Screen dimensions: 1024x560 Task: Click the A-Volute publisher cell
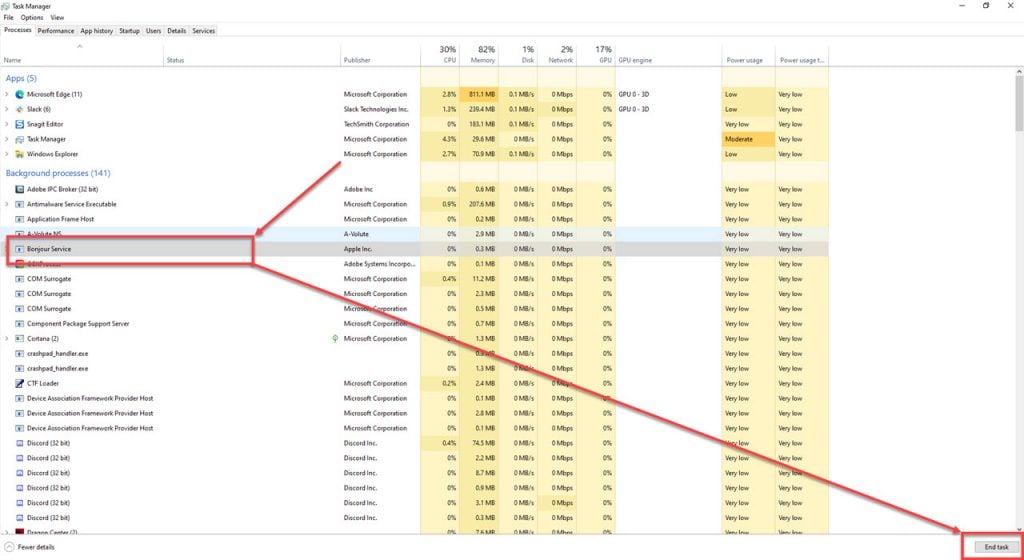[x=381, y=234]
